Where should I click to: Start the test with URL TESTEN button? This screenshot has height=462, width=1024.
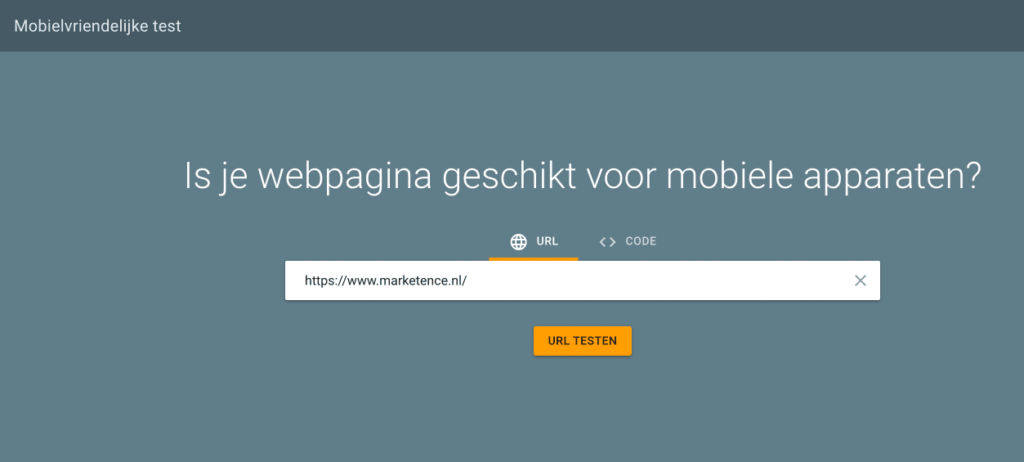click(583, 341)
